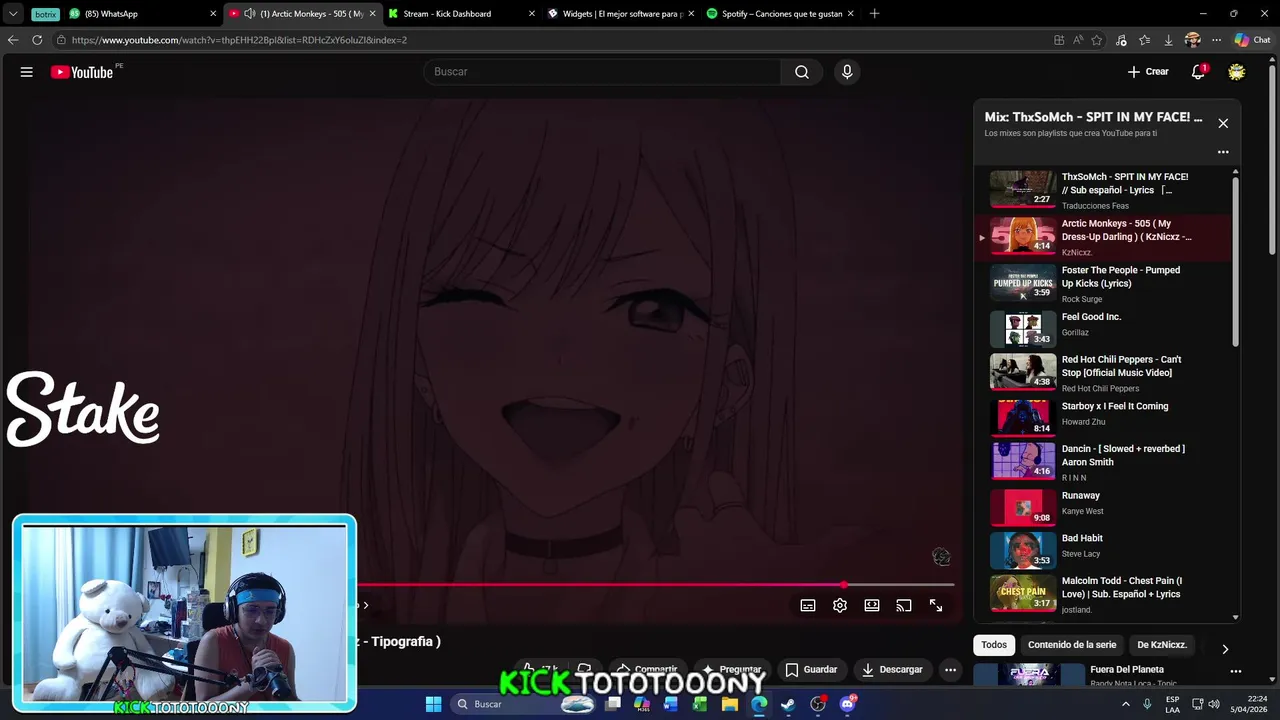The image size is (1280, 720).
Task: Switch to the Widgets browser tab
Action: point(620,14)
